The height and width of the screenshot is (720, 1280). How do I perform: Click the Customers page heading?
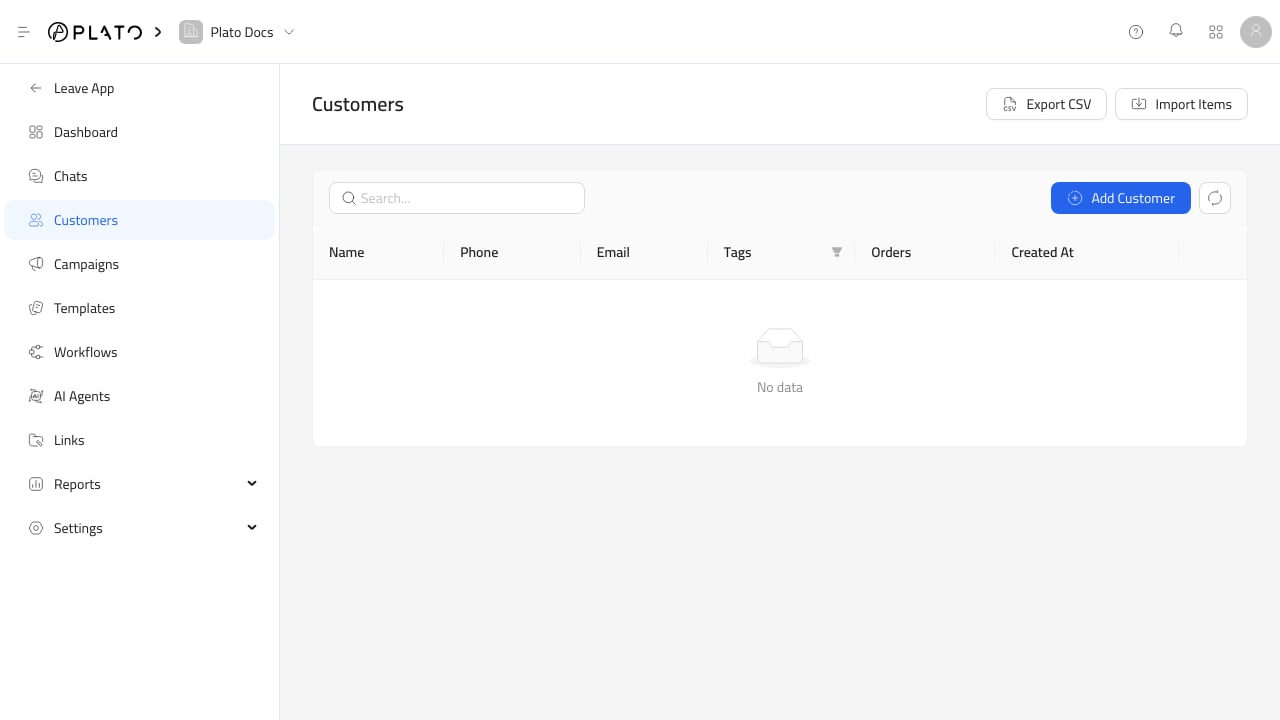[x=358, y=104]
